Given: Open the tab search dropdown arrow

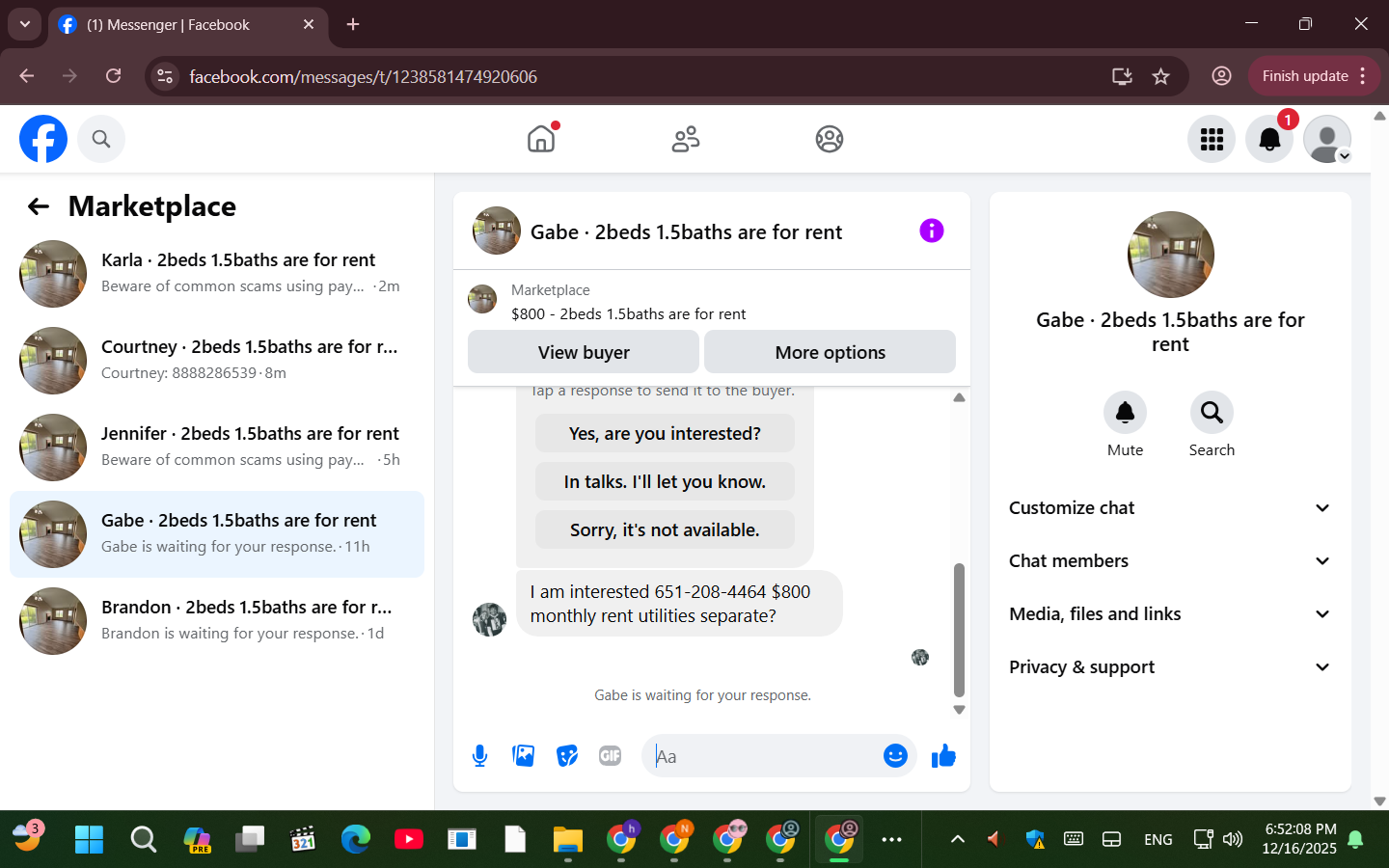Looking at the screenshot, I should point(25,24).
